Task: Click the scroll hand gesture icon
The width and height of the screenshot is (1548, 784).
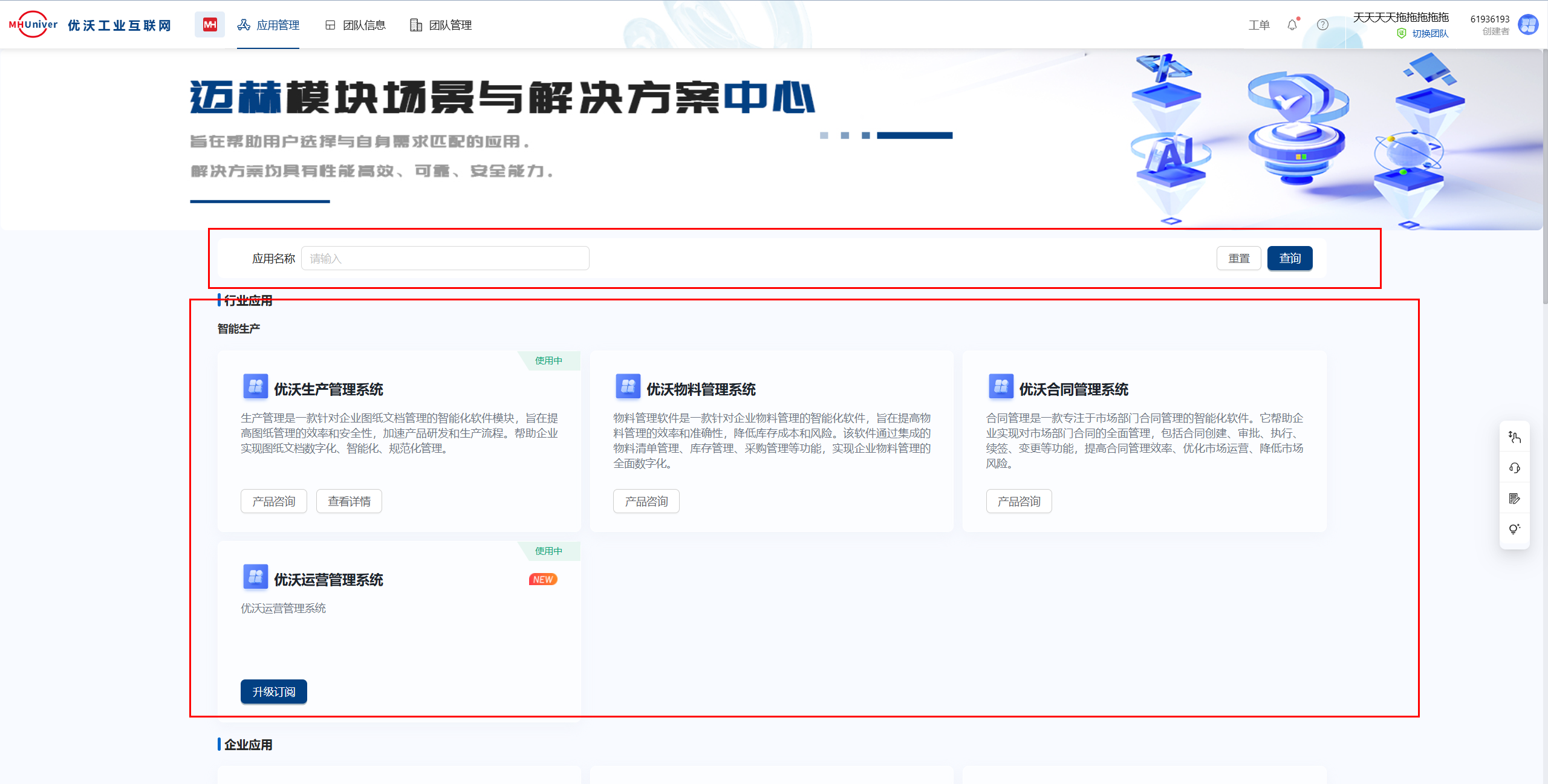Action: click(1514, 437)
